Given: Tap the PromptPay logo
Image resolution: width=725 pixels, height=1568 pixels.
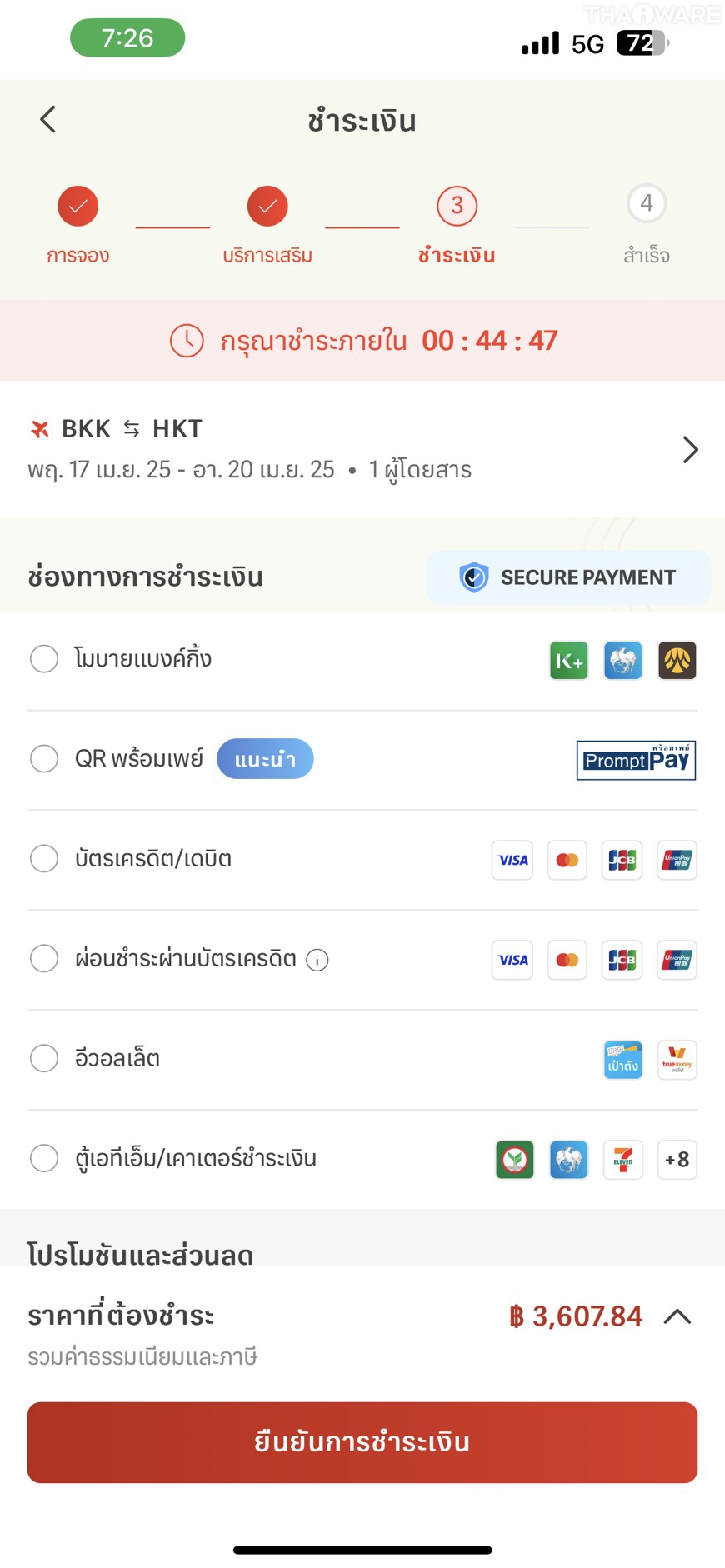Looking at the screenshot, I should 636,760.
